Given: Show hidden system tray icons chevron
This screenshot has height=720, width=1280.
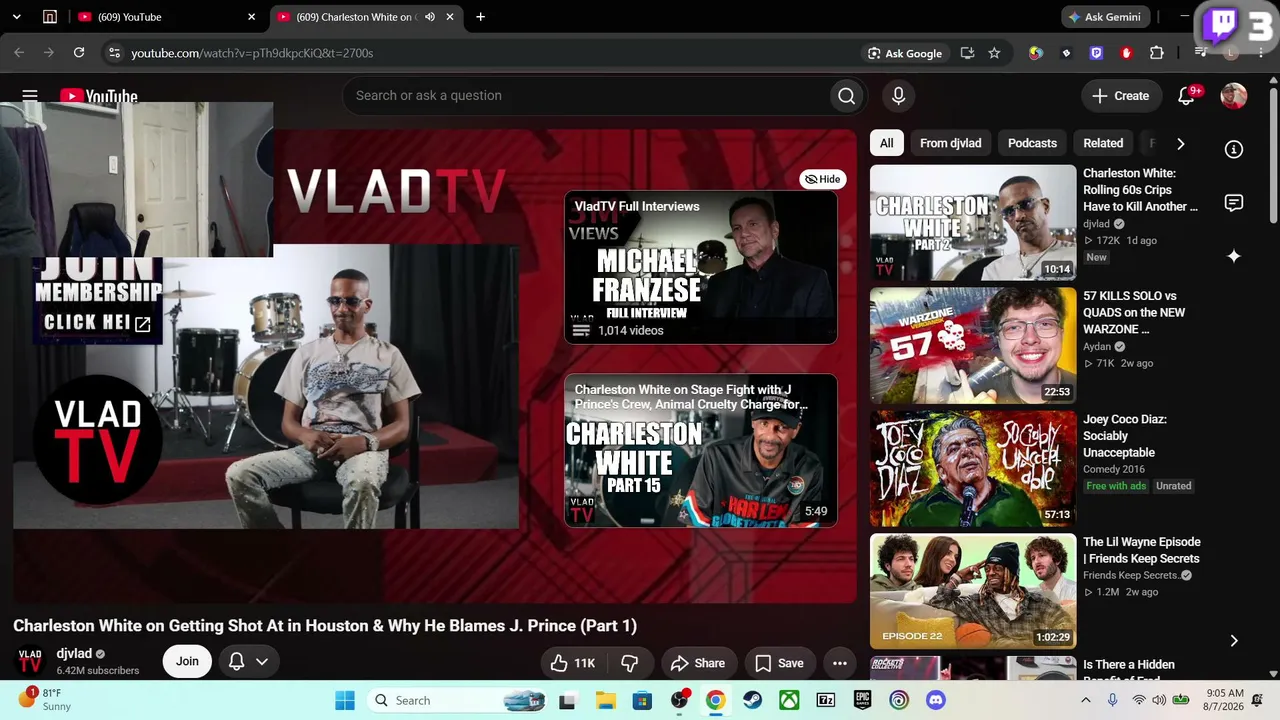Looking at the screenshot, I should pos(1085,700).
